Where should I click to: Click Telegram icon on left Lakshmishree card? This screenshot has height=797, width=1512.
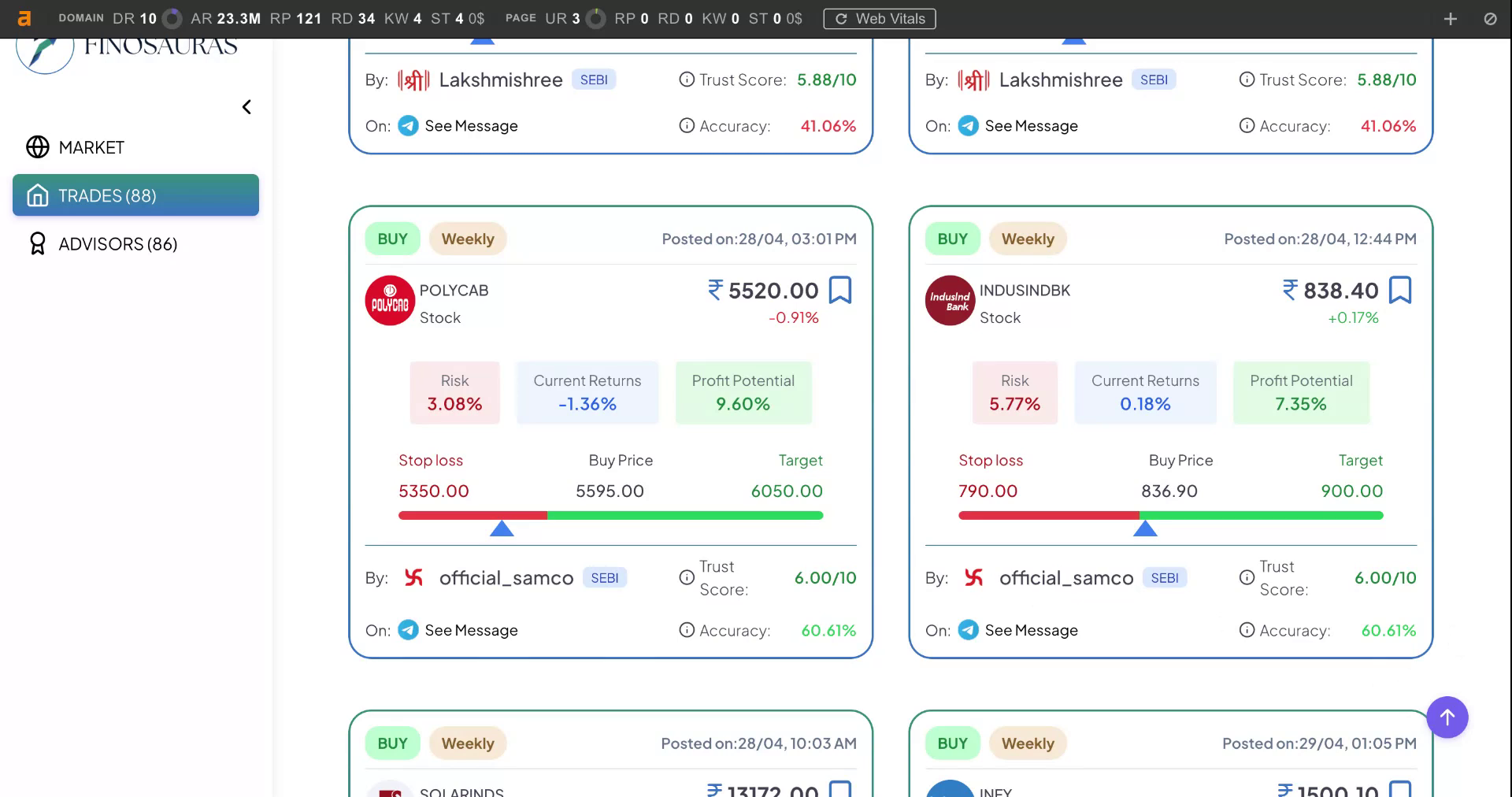[408, 126]
